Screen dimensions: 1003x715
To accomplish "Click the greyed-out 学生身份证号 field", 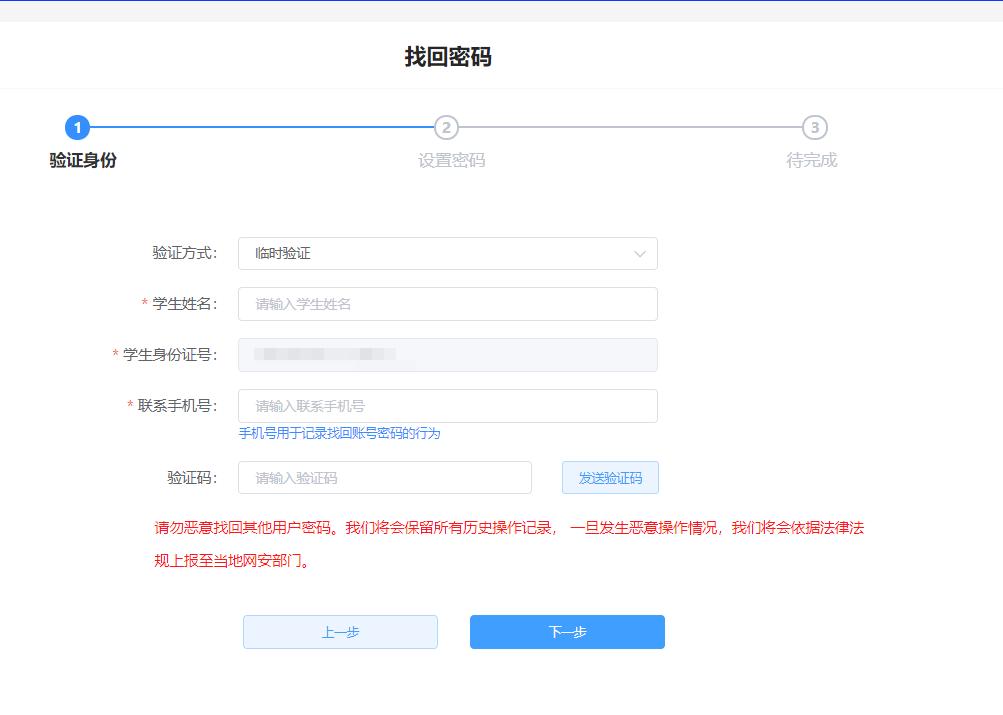I will [x=447, y=355].
